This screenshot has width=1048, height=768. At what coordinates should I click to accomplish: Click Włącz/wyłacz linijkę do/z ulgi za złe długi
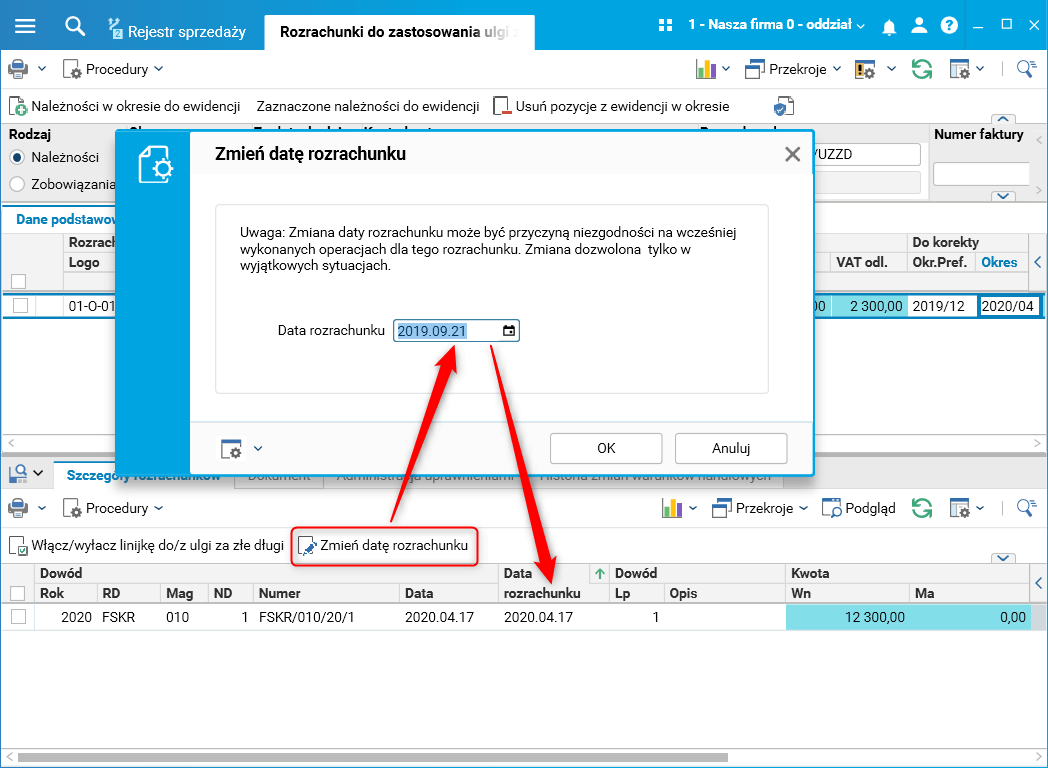[x=146, y=546]
